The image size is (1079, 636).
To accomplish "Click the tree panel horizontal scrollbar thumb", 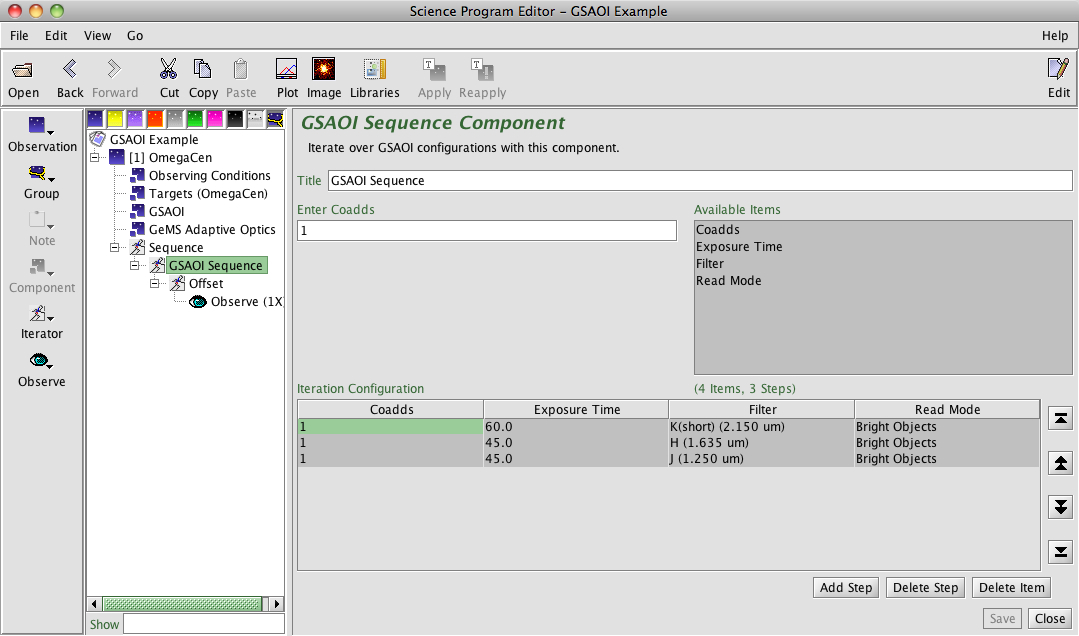I will click(x=182, y=604).
